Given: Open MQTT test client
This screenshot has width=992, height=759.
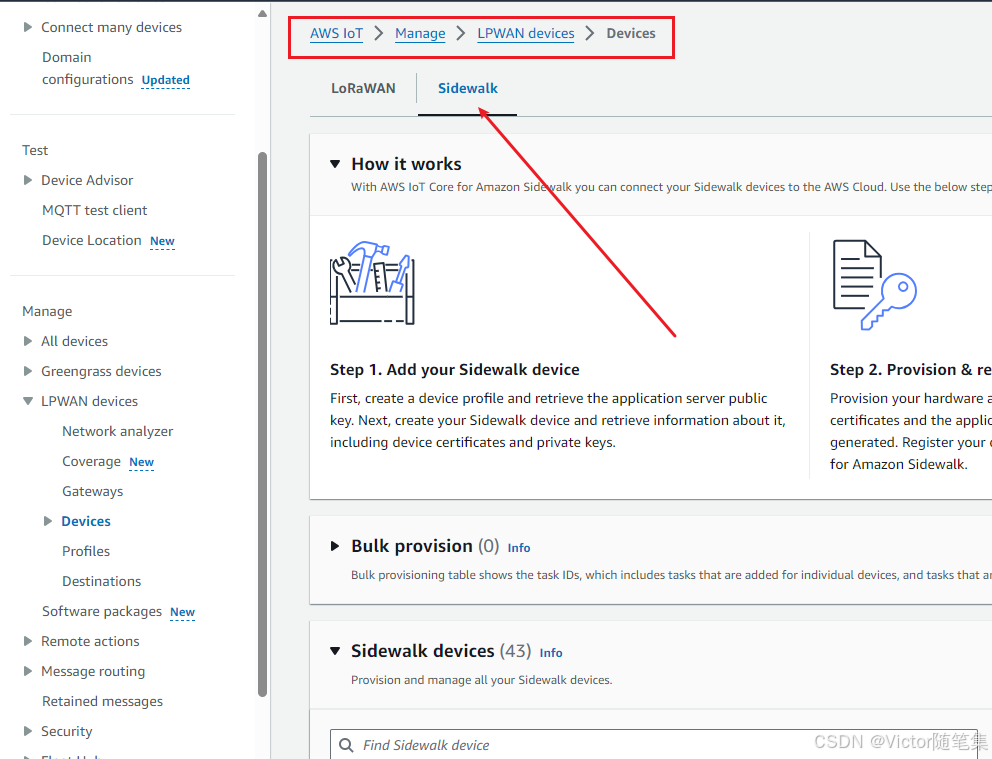Looking at the screenshot, I should [94, 210].
